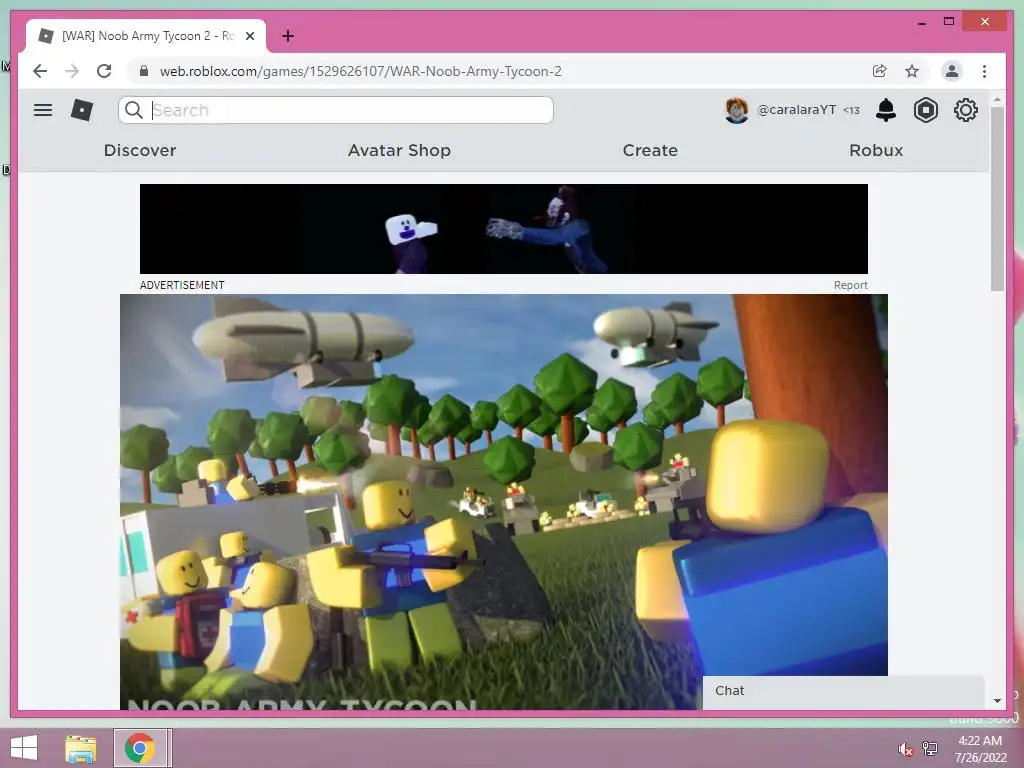Click the Chrome taskbar icon
The height and width of the screenshot is (768, 1024).
140,748
